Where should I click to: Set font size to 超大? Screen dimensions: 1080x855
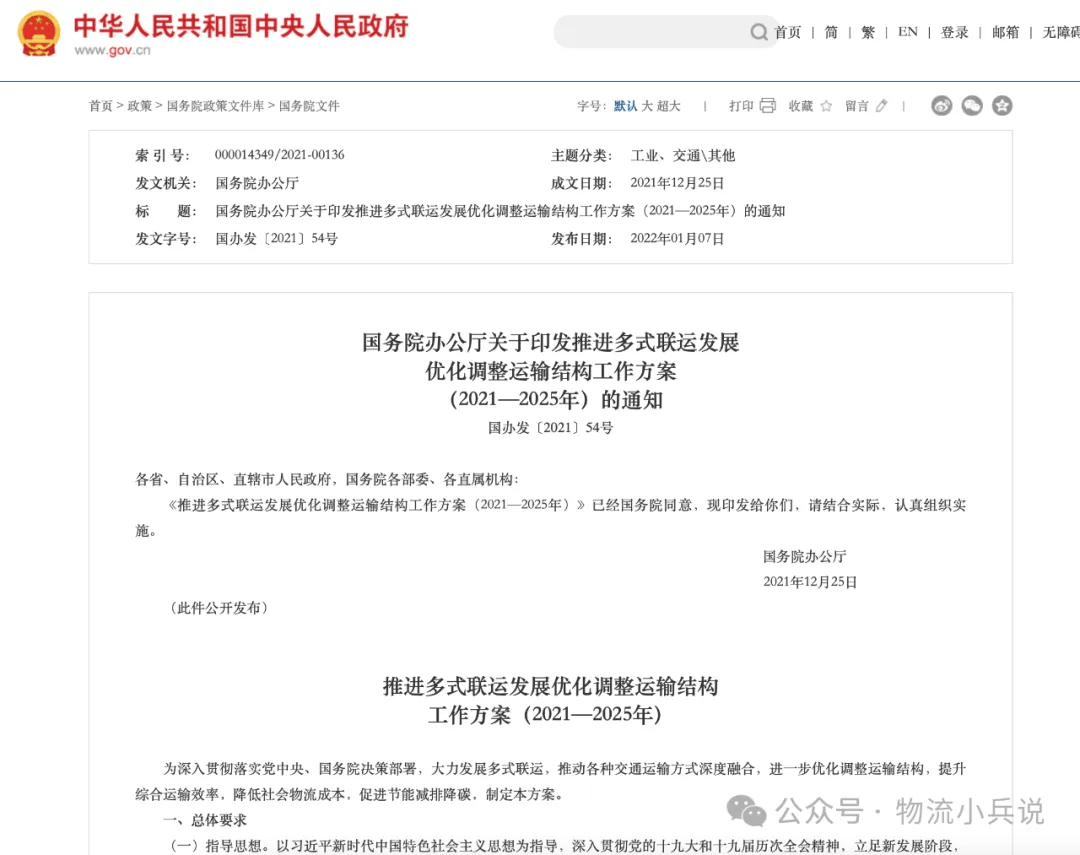coord(668,105)
